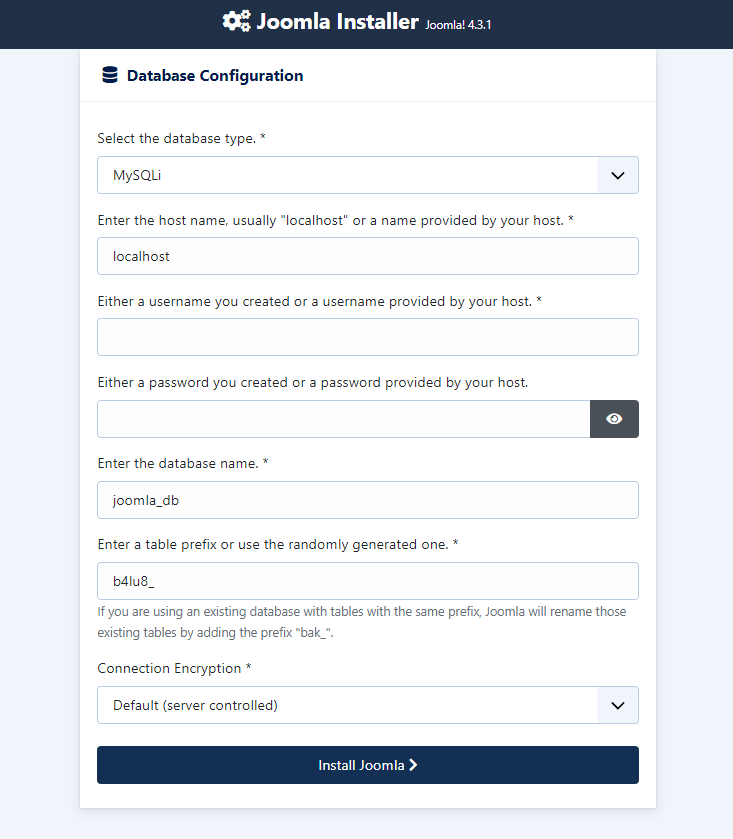The width and height of the screenshot is (733, 839).
Task: Open the MySQLi database type dropdown
Action: (348, 175)
